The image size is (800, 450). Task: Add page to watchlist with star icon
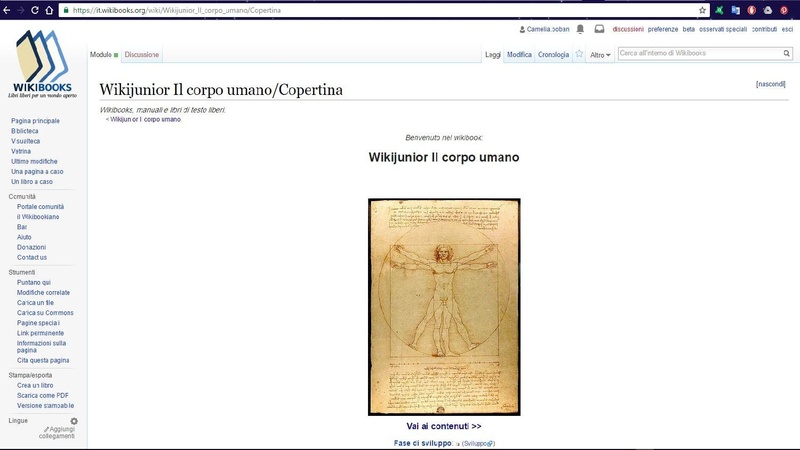click(579, 54)
